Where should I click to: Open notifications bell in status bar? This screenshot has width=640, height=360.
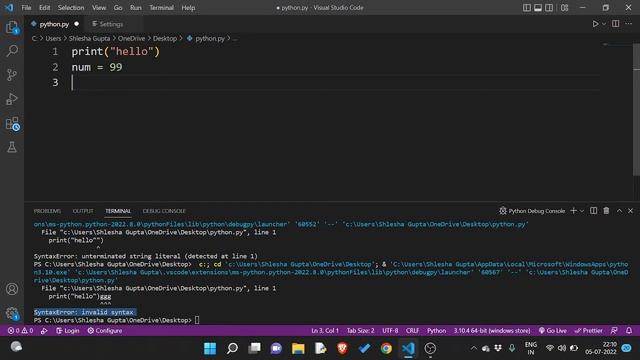pos(629,331)
